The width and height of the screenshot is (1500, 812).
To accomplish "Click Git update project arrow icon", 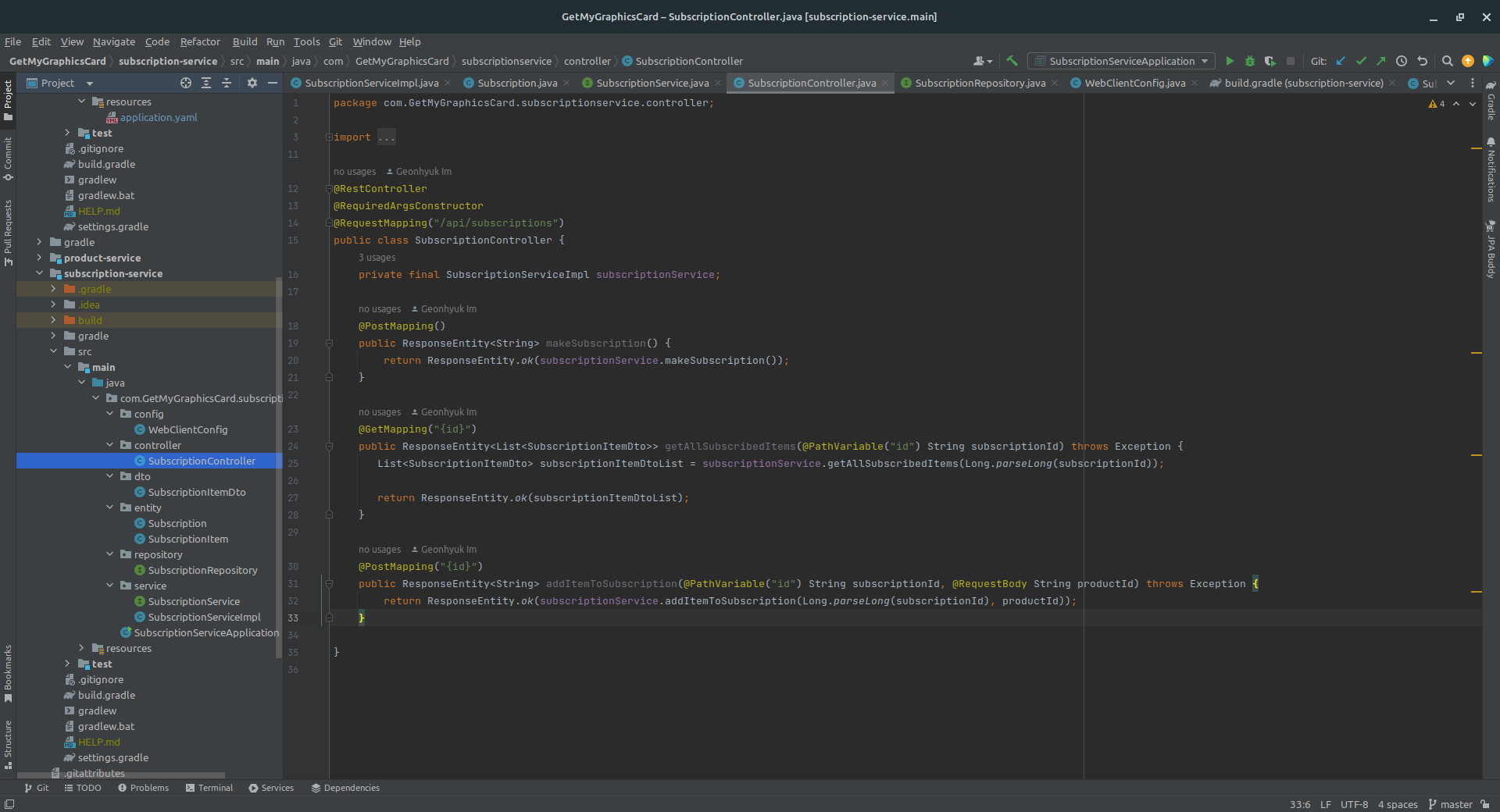I will pyautogui.click(x=1341, y=61).
